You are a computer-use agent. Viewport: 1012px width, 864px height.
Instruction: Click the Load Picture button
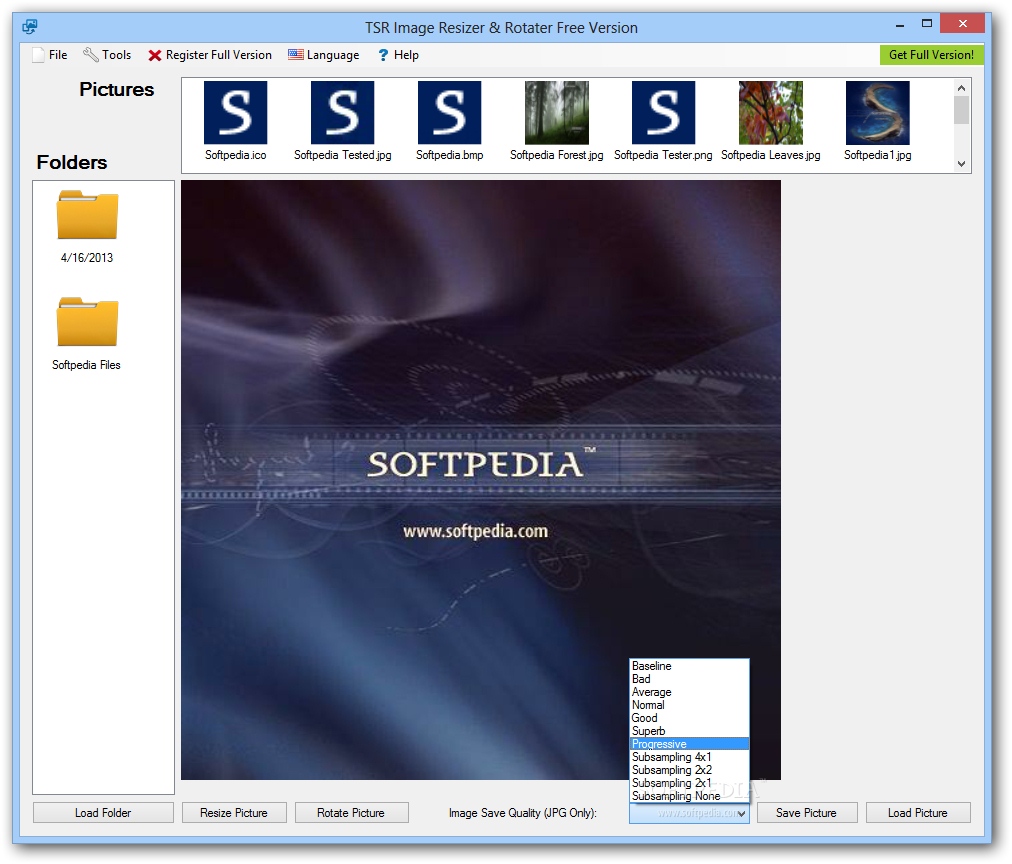coord(918,813)
